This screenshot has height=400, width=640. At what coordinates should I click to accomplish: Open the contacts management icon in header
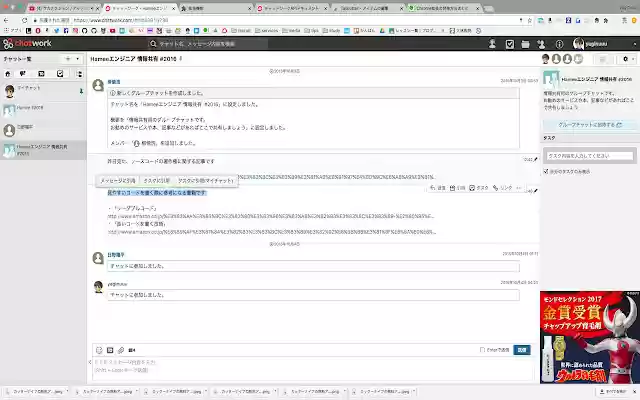tap(492, 44)
